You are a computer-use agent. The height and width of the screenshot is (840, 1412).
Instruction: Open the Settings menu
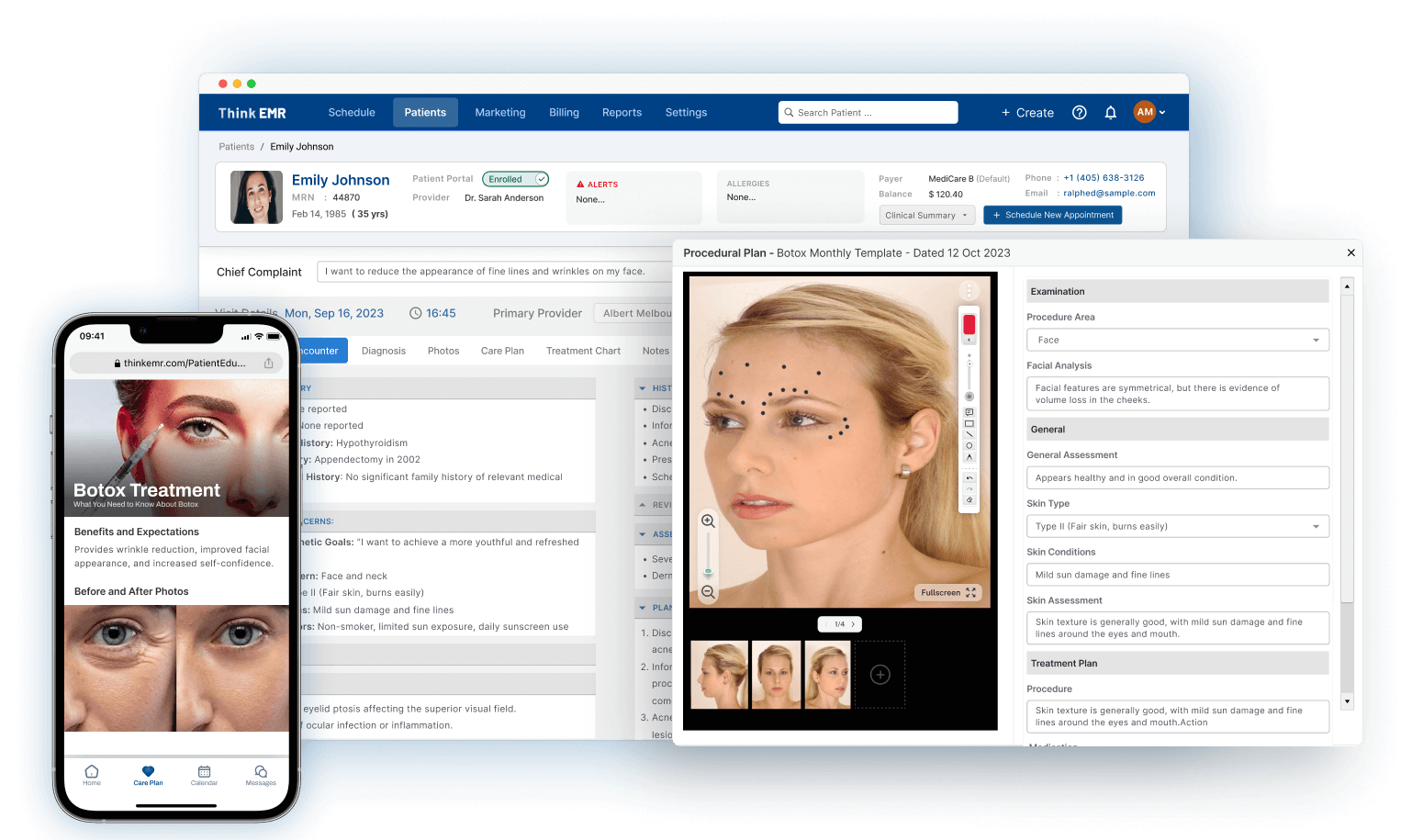point(686,112)
